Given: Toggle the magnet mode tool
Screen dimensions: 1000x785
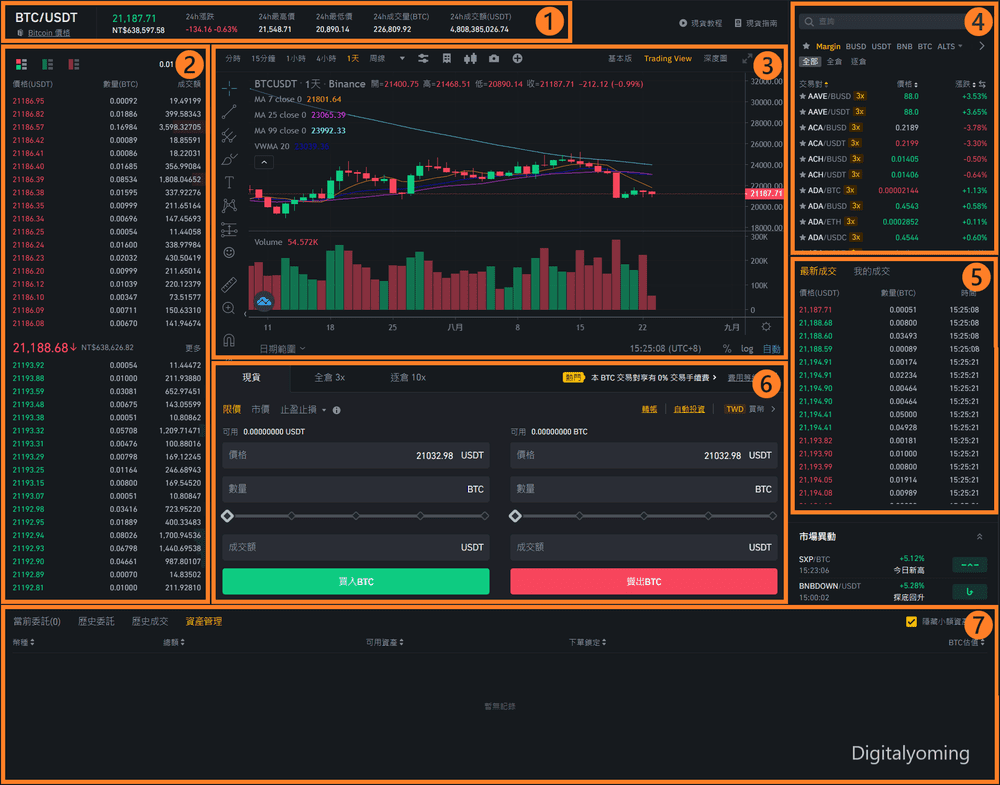Looking at the screenshot, I should tap(229, 340).
